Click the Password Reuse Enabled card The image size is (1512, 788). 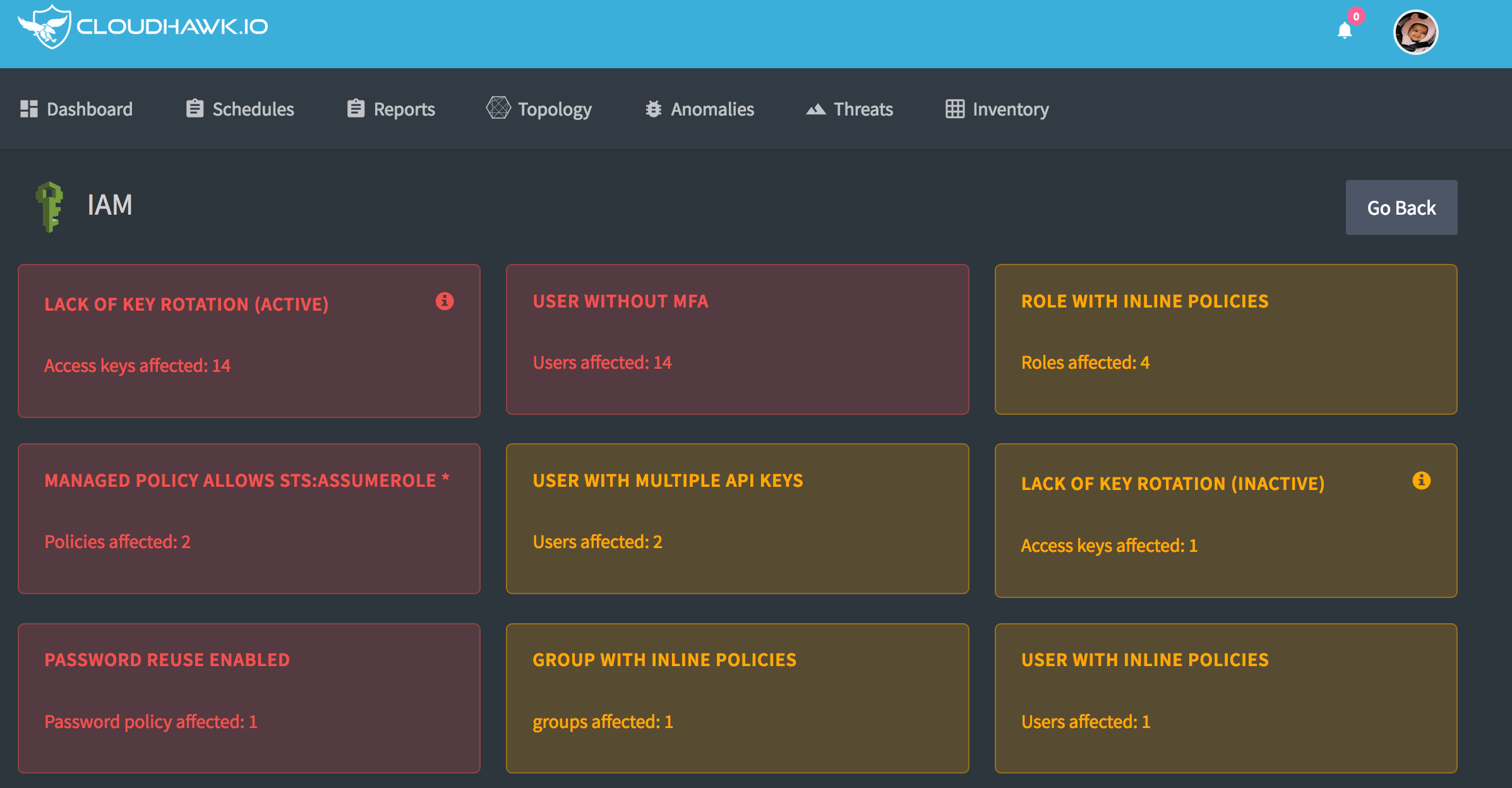coord(248,698)
